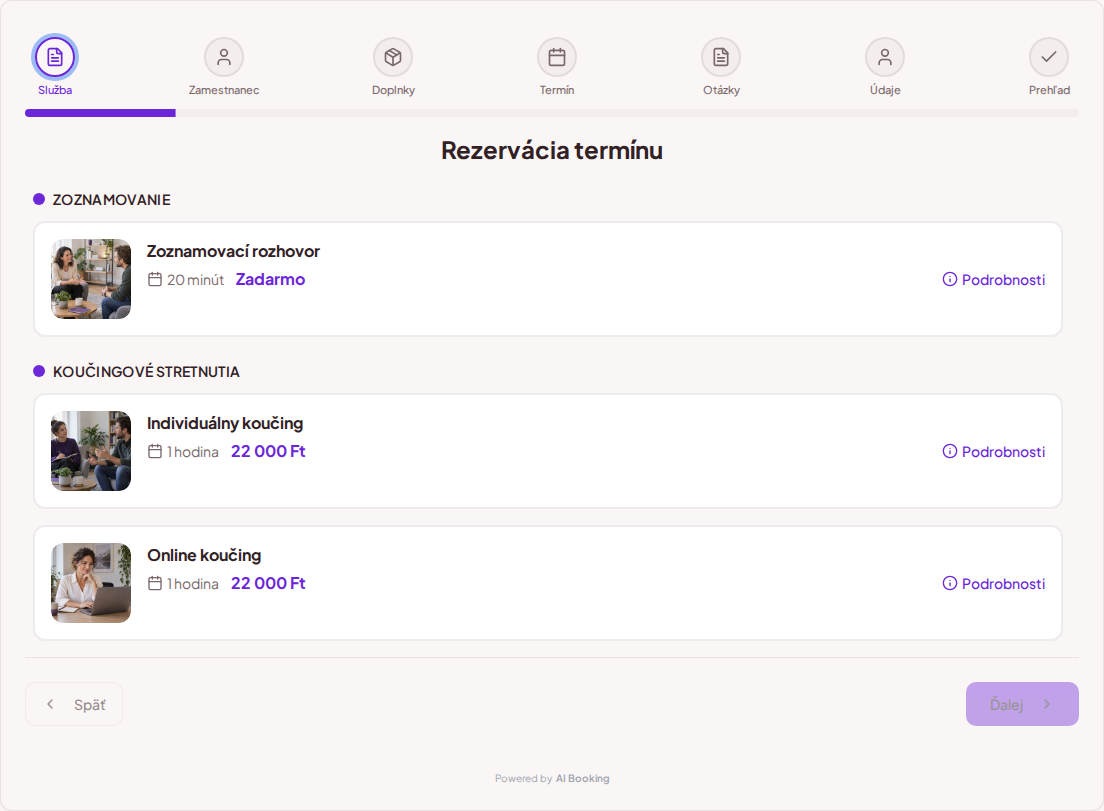Click calendar icon beside 20 minút
This screenshot has height=811, width=1104.
pos(155,279)
